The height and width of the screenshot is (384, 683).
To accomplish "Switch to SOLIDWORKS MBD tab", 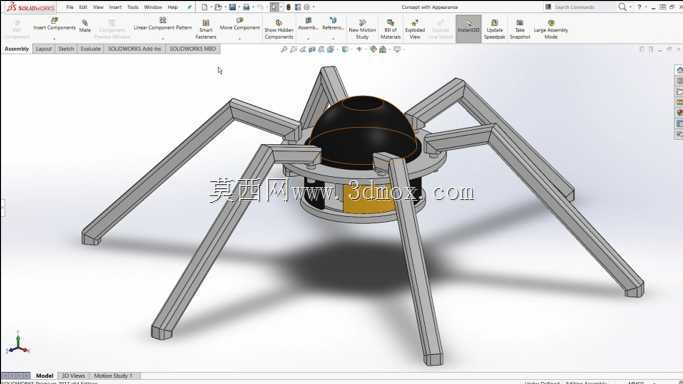I will click(193, 49).
